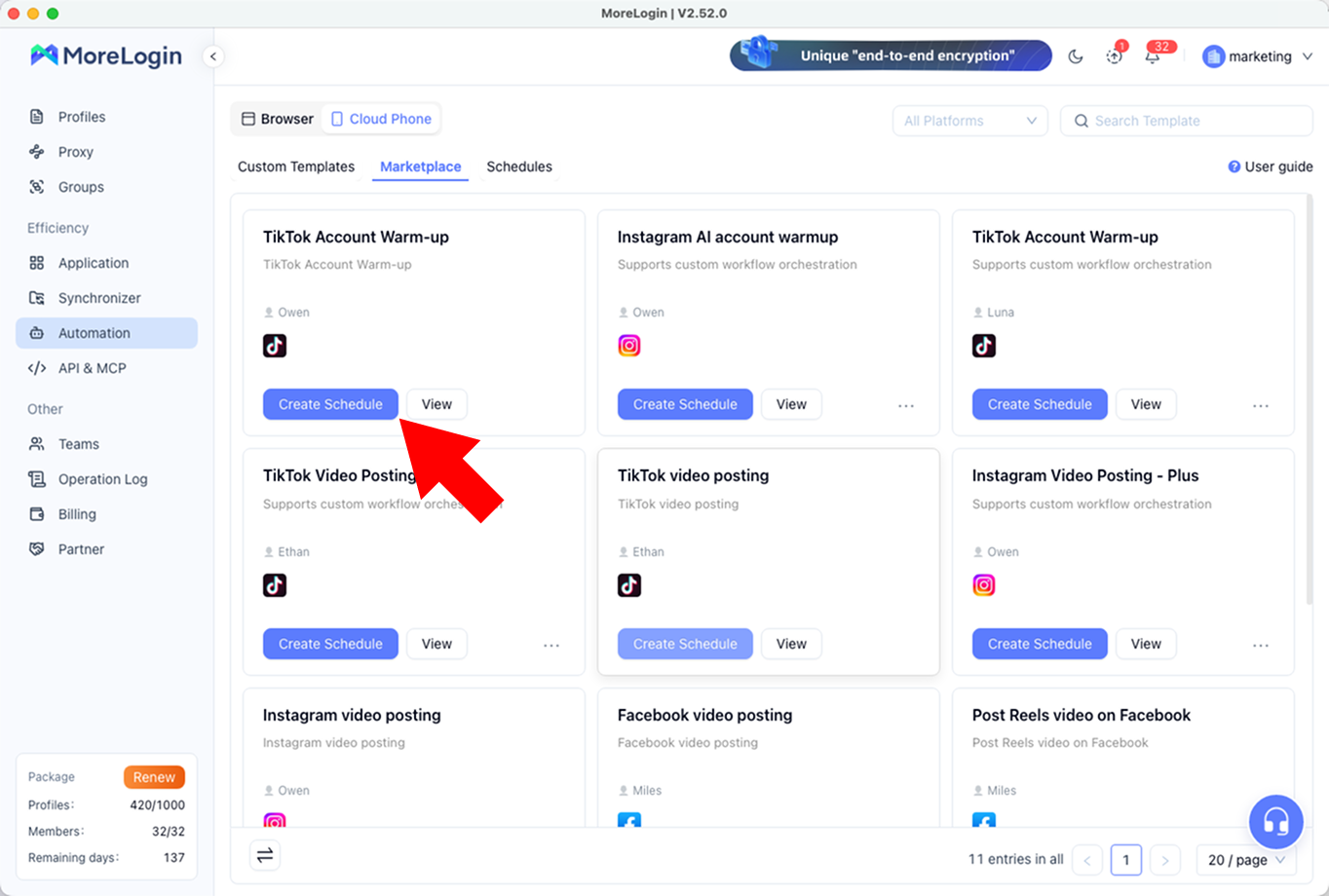Create Schedule for Instagram AI account warmup
The width and height of the screenshot is (1329, 896).
point(685,404)
